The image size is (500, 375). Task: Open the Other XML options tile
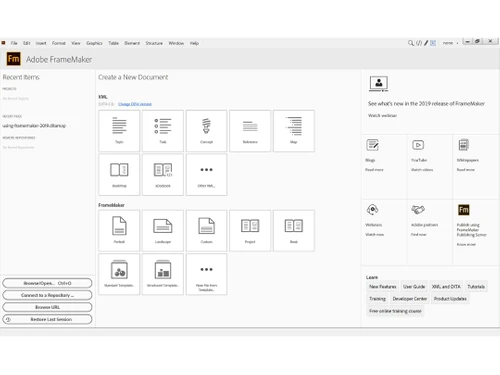pos(206,174)
